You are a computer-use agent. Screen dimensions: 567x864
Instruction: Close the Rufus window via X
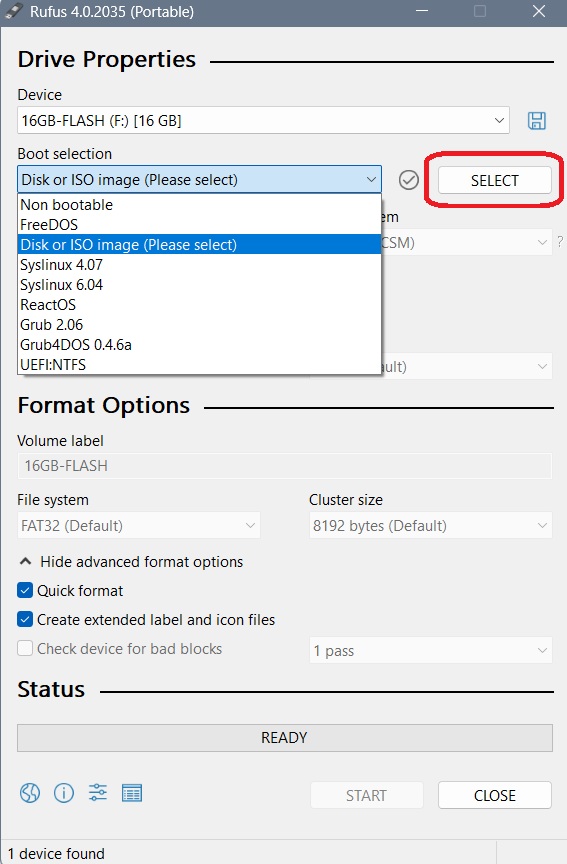click(539, 11)
